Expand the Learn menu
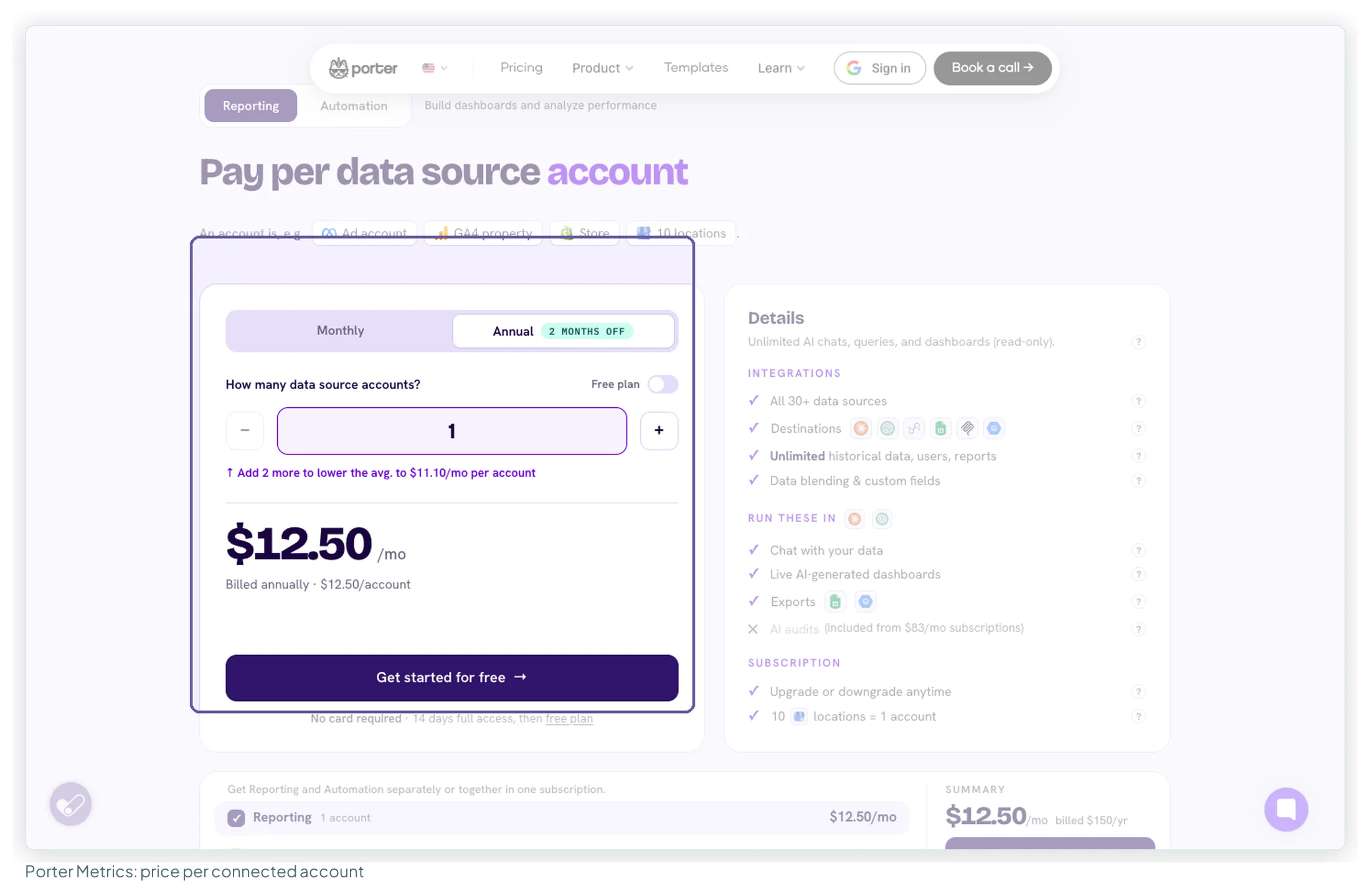Screen dimensions: 1370x896 [781, 68]
